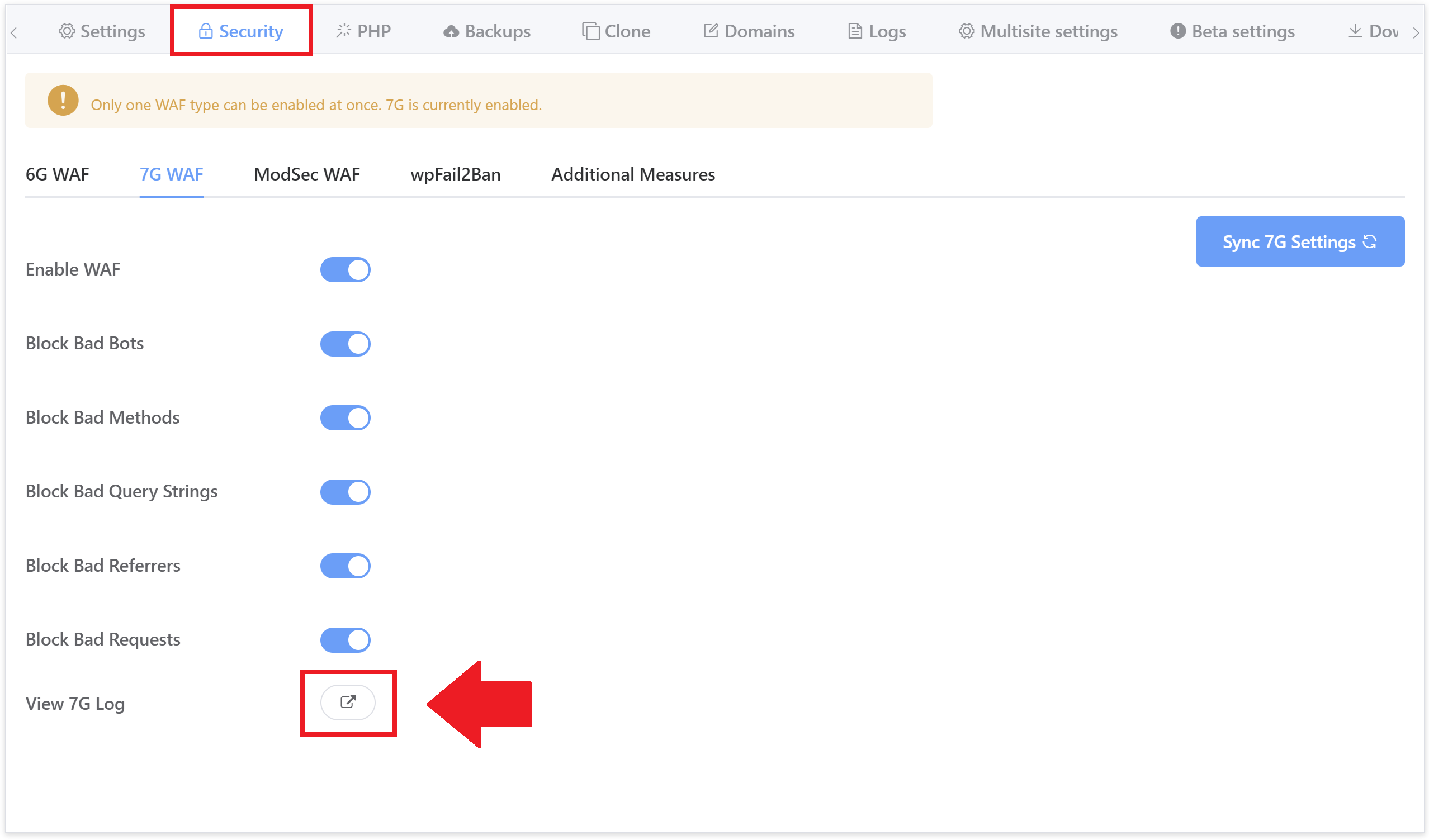1429x840 pixels.
Task: Open the Backups tab
Action: 487,31
